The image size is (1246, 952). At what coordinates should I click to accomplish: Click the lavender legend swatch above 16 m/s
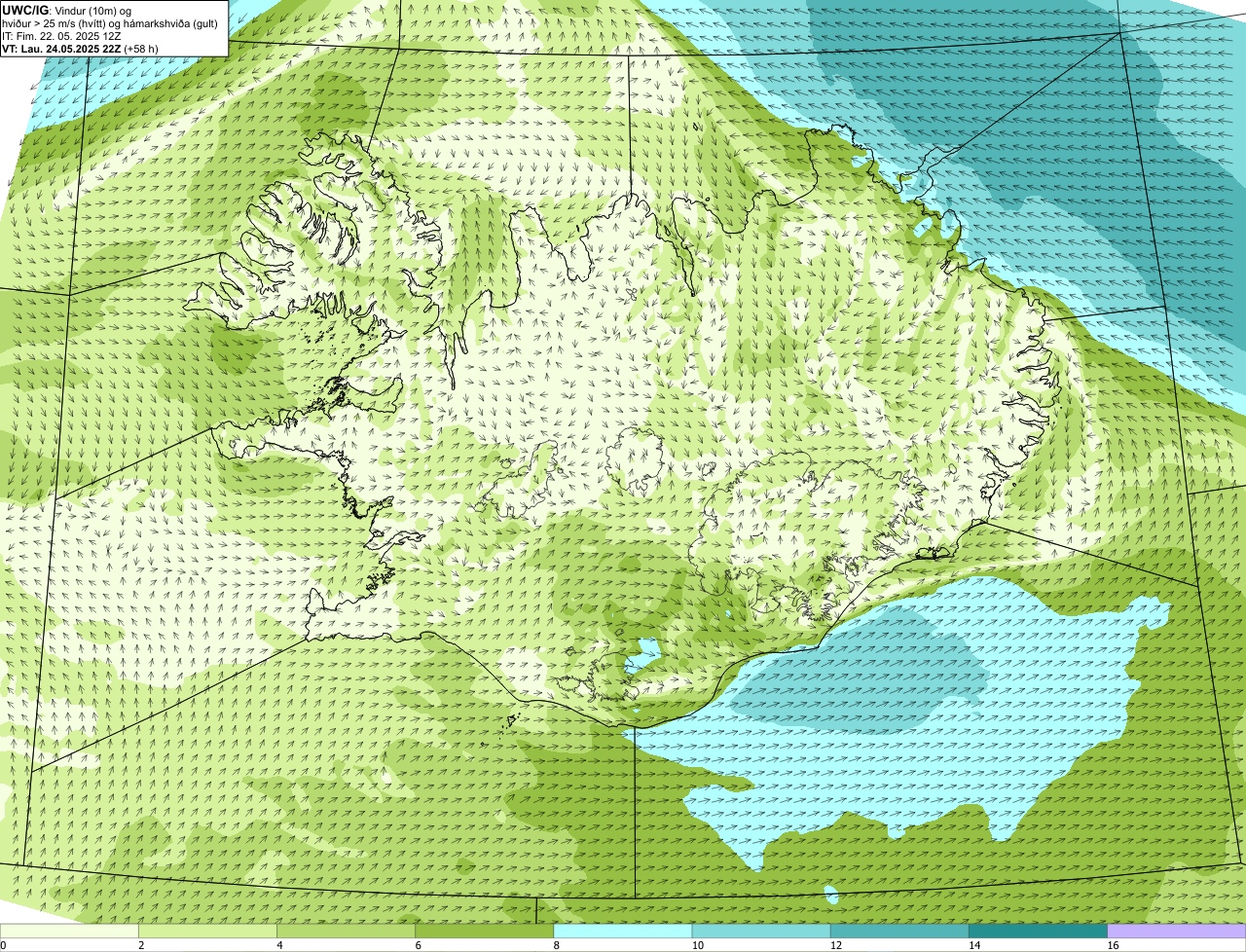pos(1176,932)
